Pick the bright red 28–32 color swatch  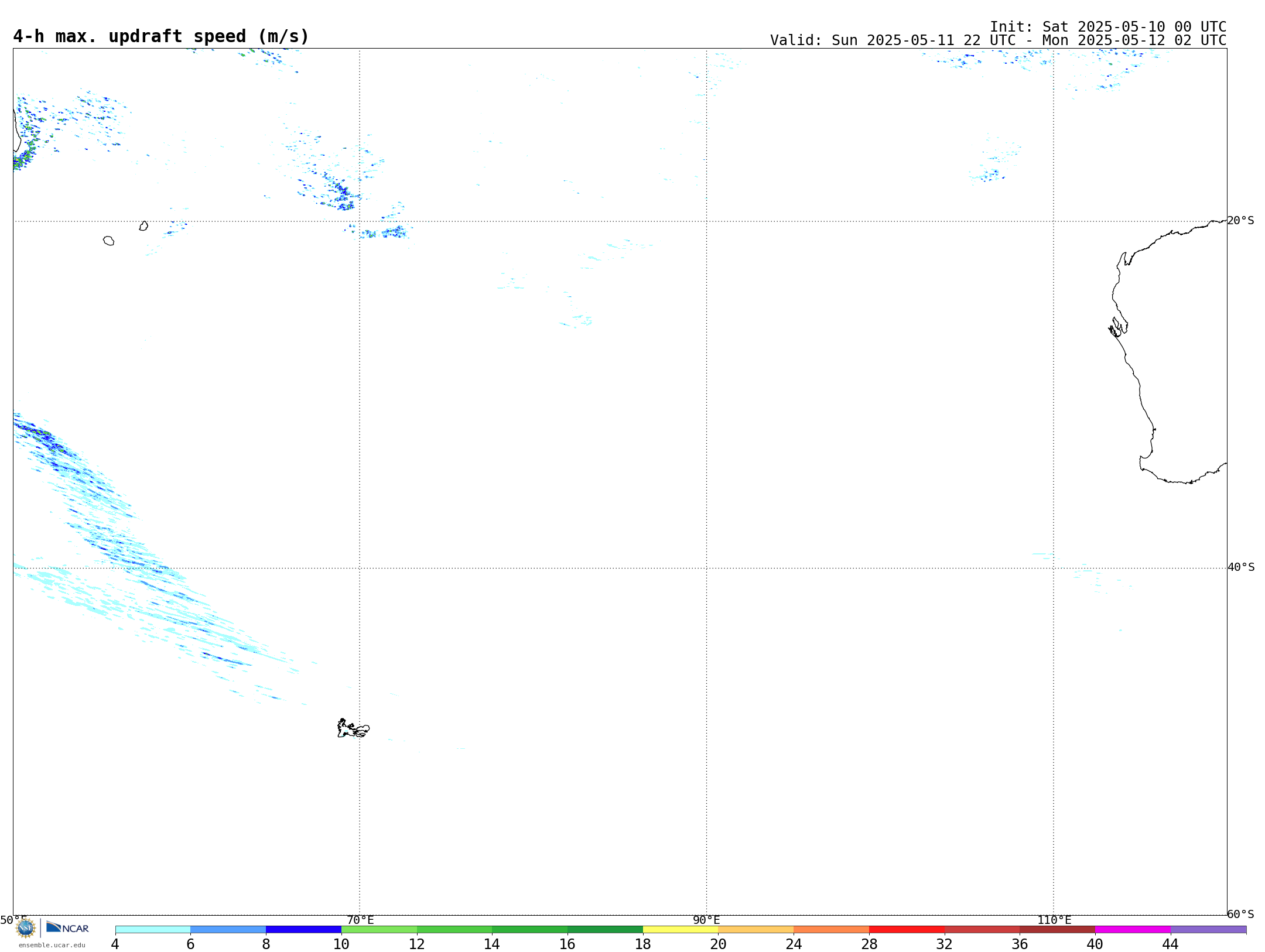[x=907, y=929]
